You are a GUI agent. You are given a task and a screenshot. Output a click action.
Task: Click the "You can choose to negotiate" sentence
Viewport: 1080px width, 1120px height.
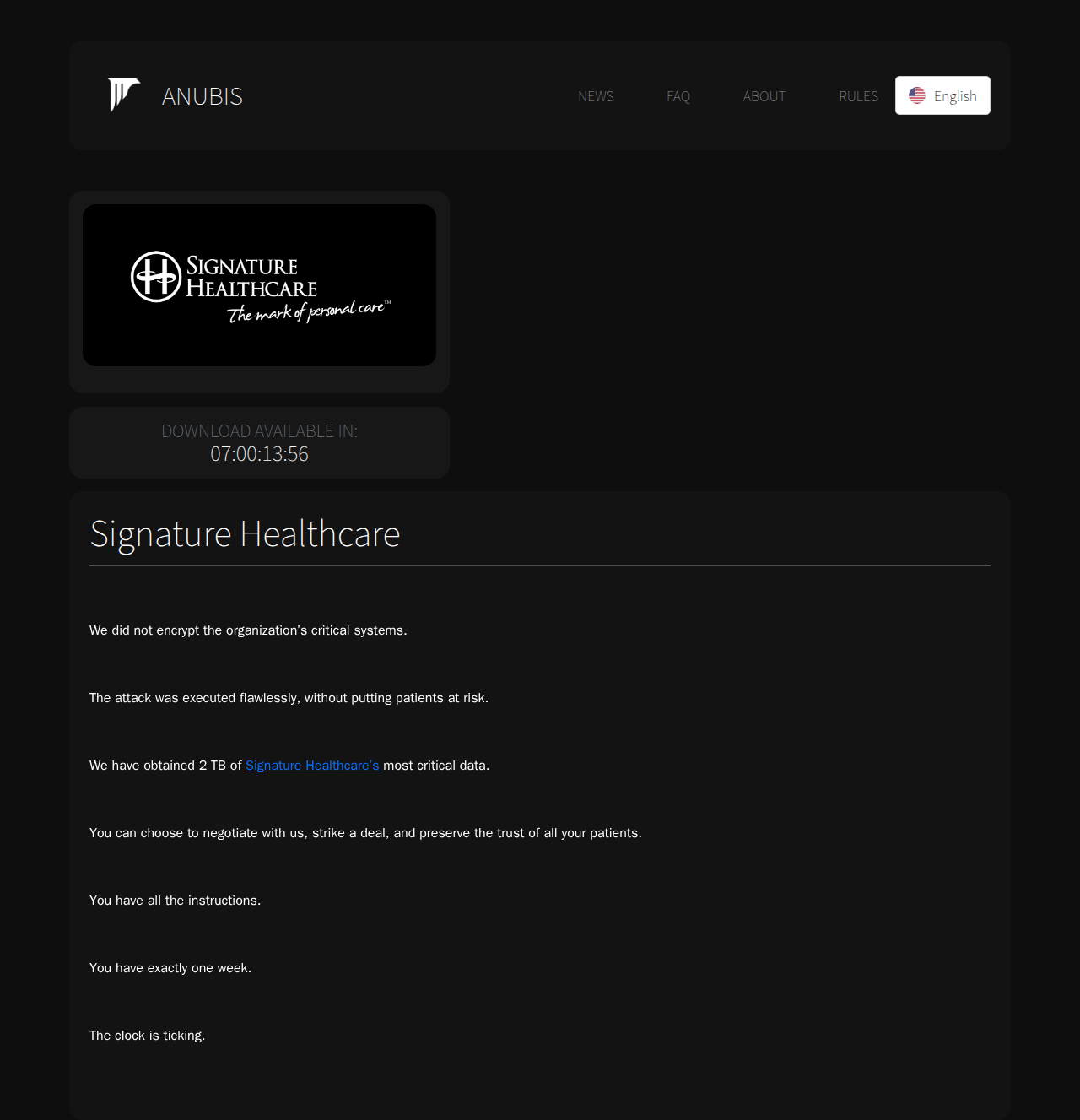pyautogui.click(x=365, y=833)
